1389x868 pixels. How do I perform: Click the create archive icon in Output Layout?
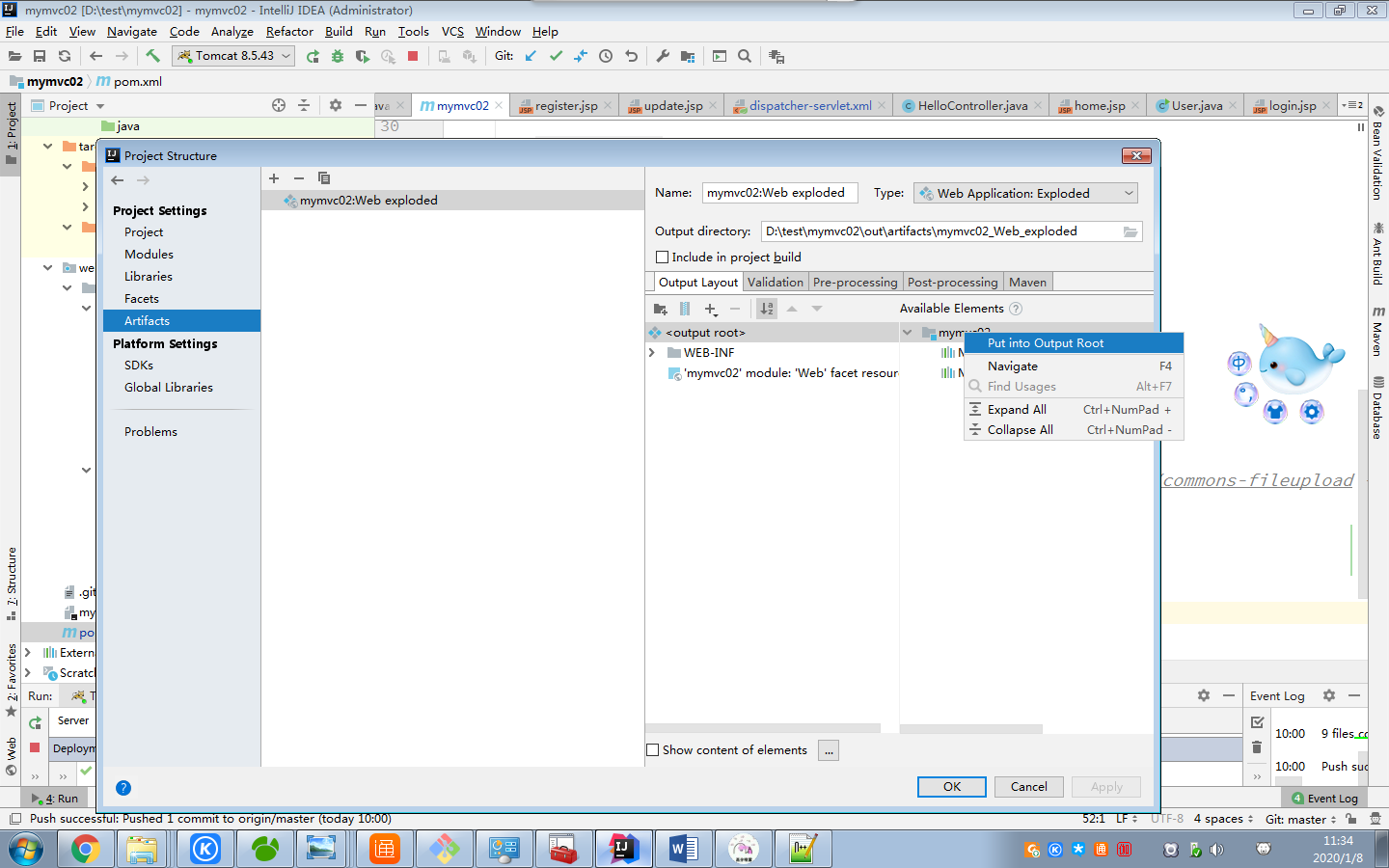coord(685,309)
